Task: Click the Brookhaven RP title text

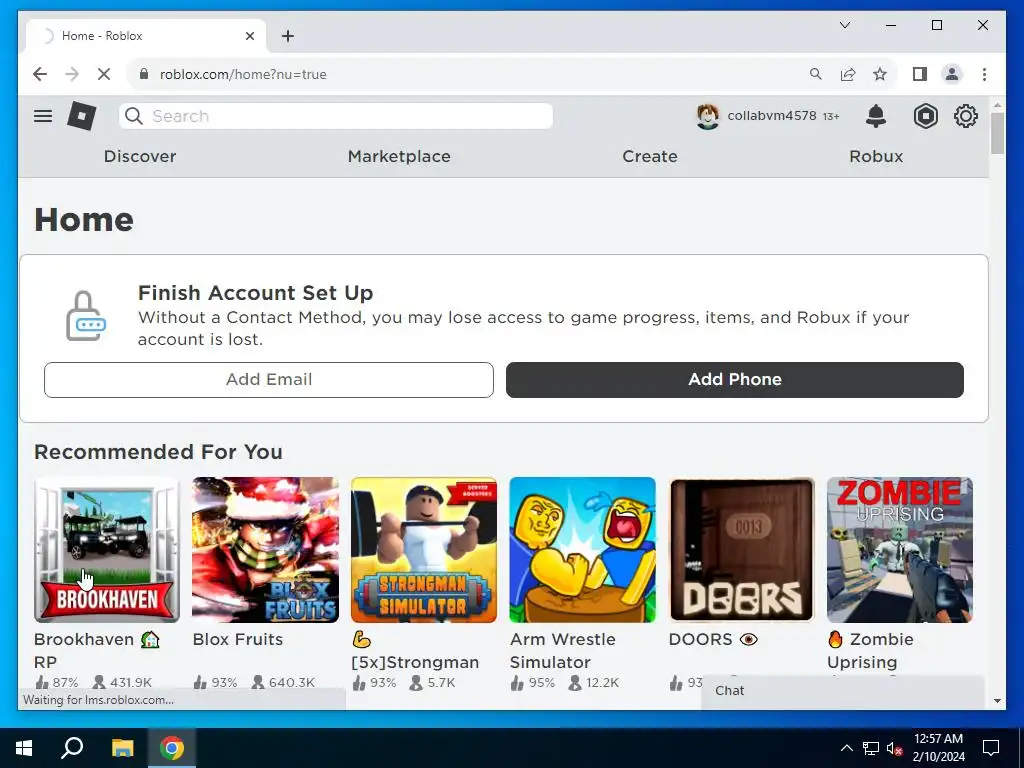Action: click(x=97, y=650)
